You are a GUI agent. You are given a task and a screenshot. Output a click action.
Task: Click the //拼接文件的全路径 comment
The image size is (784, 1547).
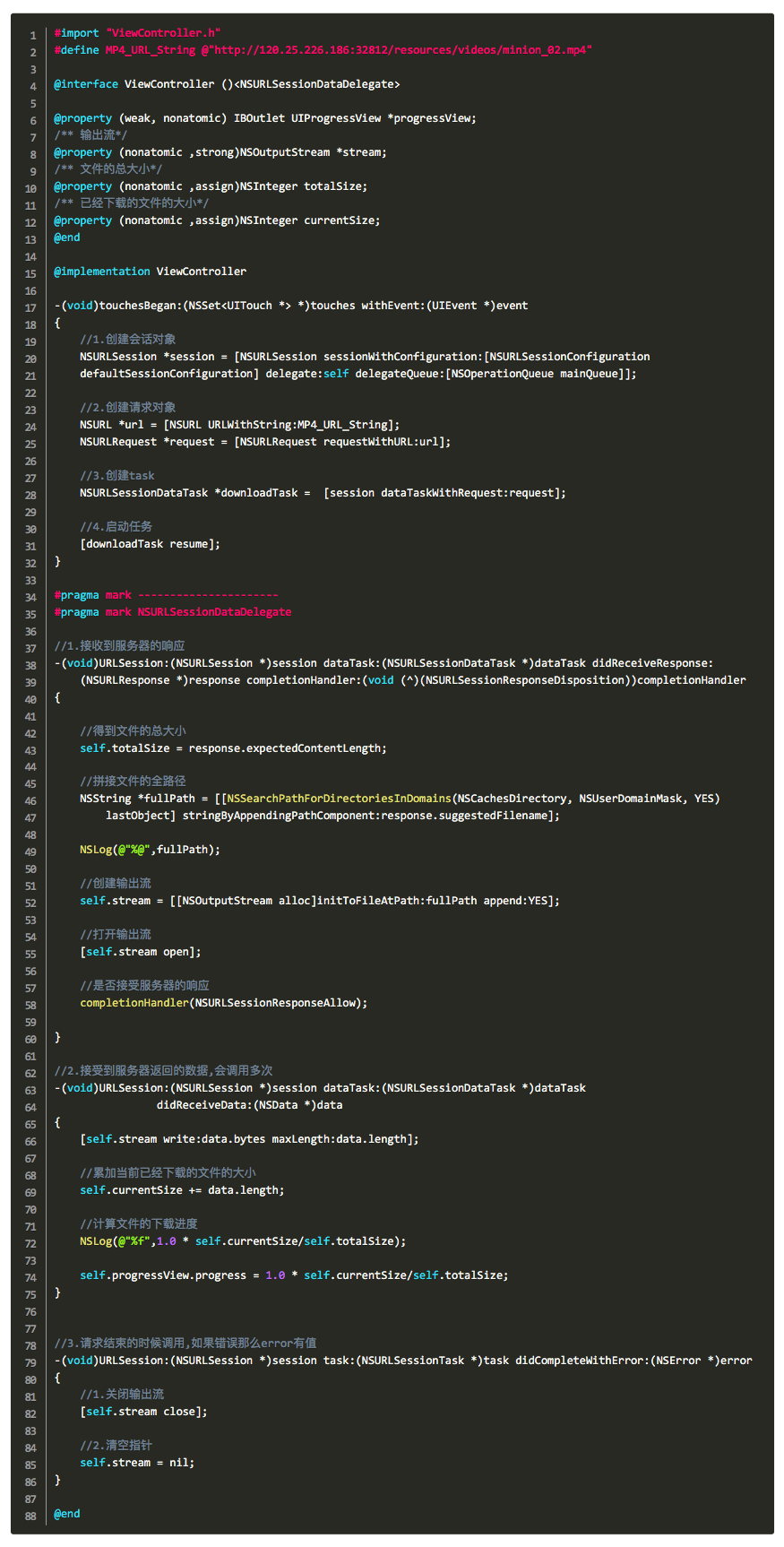click(133, 782)
